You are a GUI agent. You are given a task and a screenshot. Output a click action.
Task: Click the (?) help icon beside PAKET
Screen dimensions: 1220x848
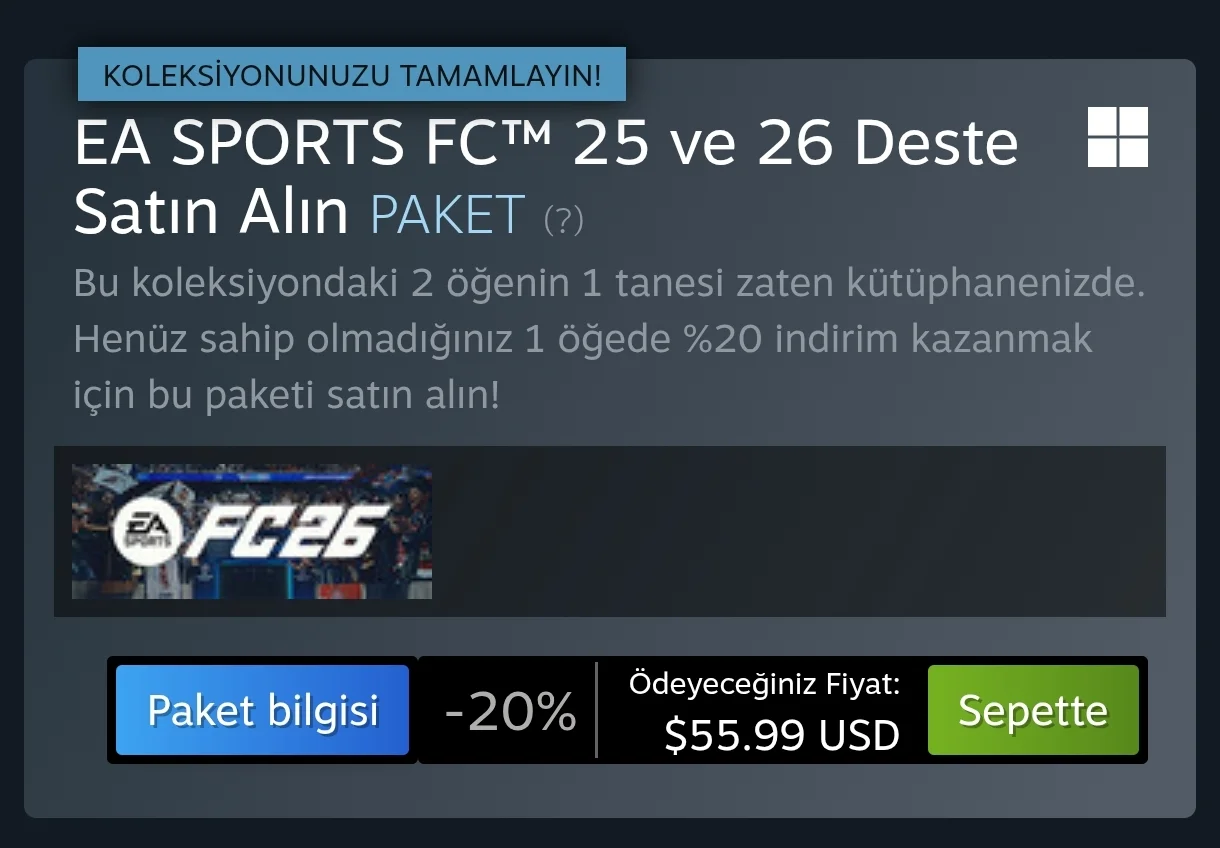563,218
